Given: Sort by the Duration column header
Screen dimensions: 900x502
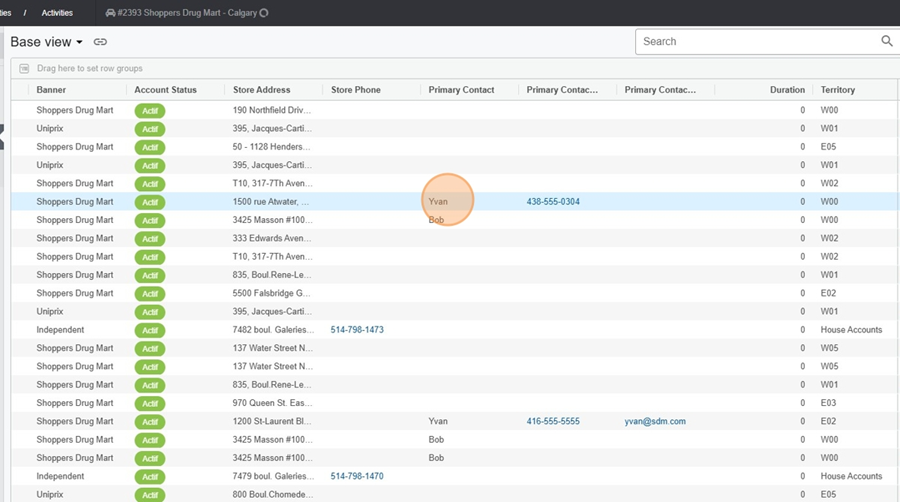Looking at the screenshot, I should 788,89.
